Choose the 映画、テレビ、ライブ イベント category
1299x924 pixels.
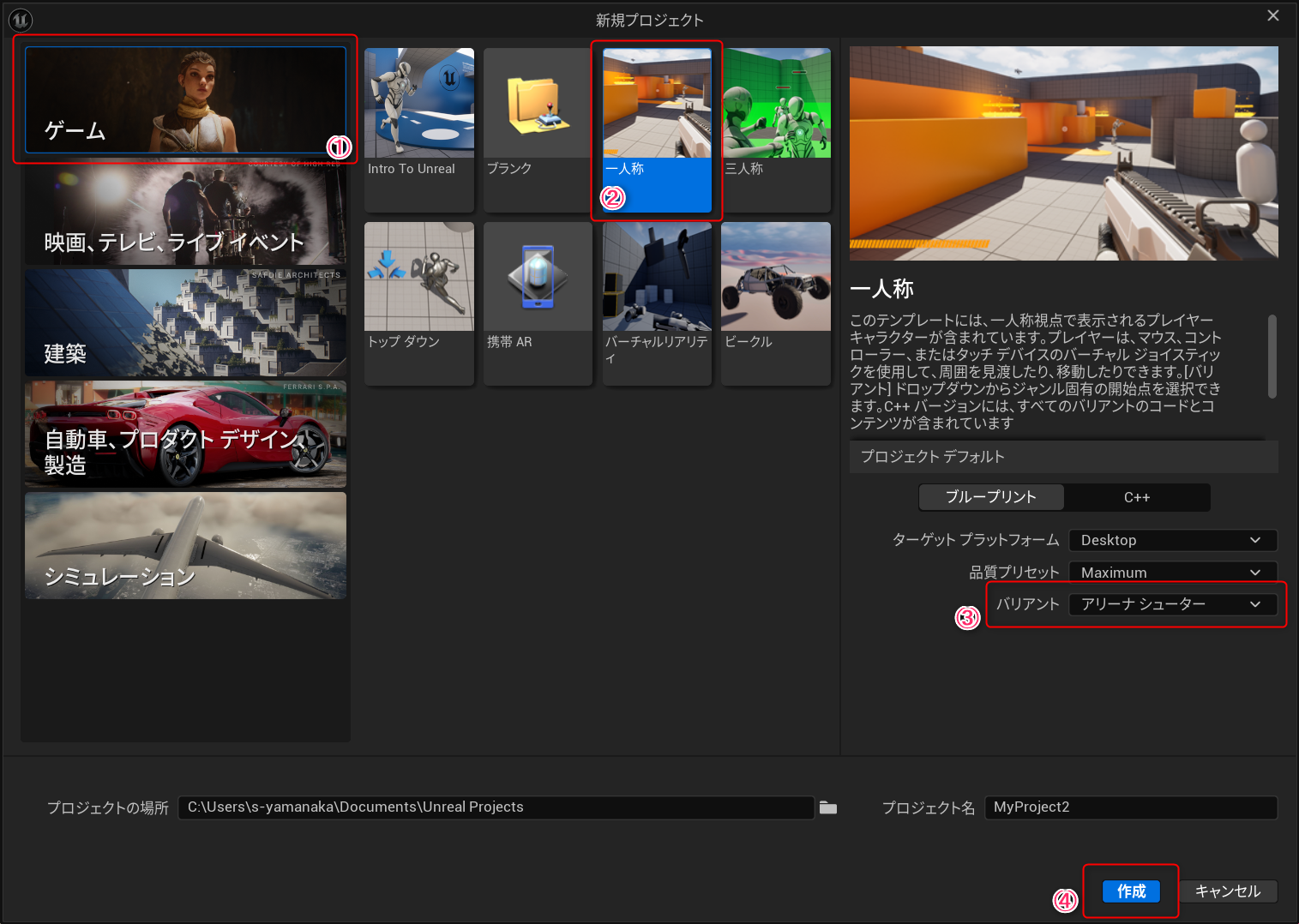coord(185,214)
